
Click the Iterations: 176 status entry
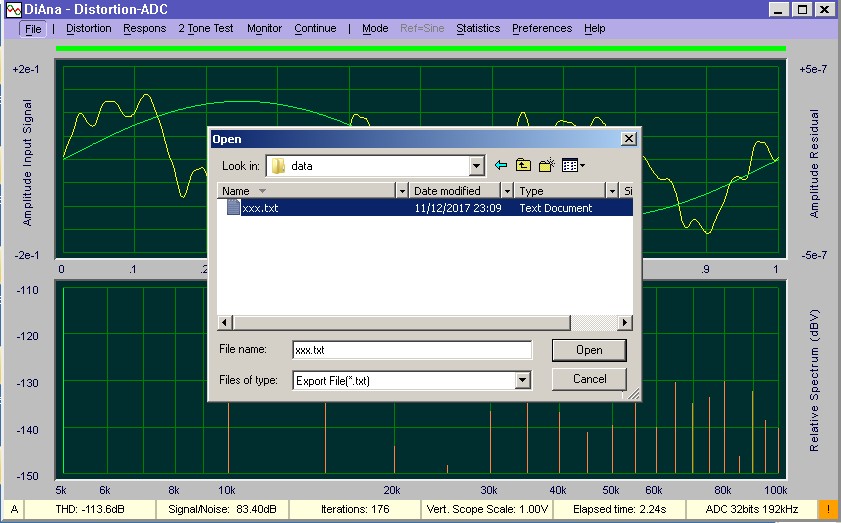click(355, 509)
